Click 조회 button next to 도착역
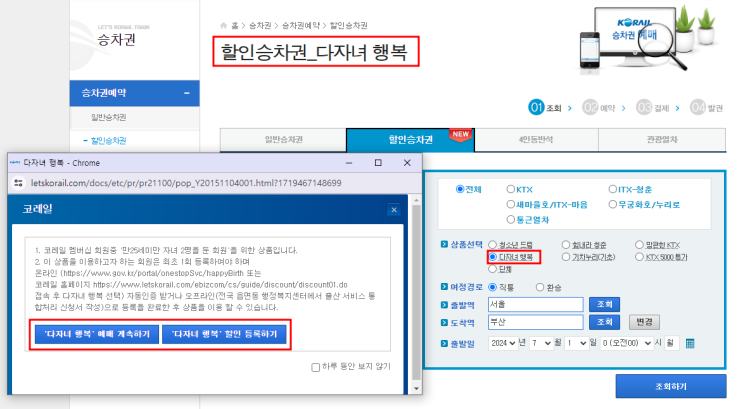Image resolution: width=743 pixels, height=409 pixels. tap(604, 322)
